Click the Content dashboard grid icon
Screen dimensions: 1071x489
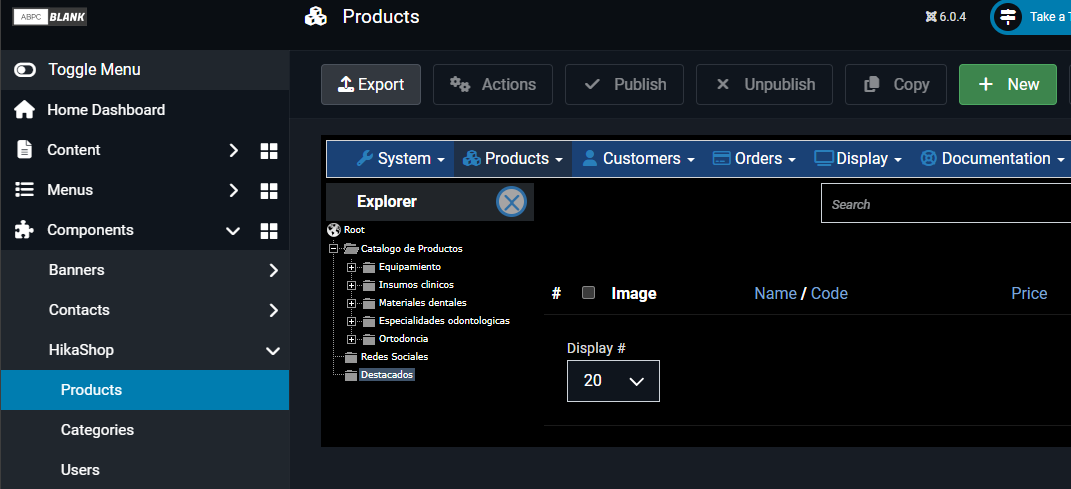tap(268, 150)
